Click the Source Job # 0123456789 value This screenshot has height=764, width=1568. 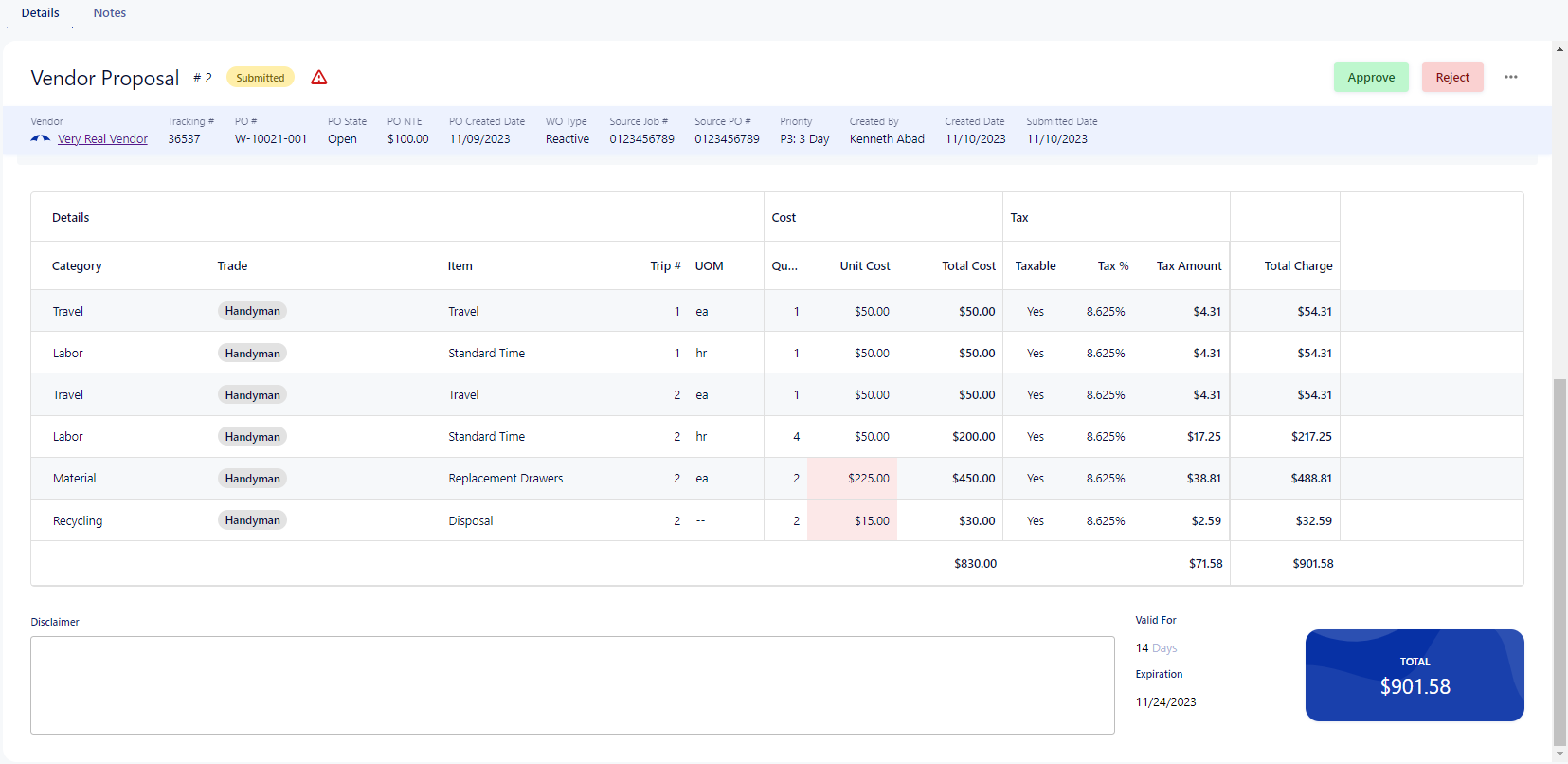click(x=641, y=138)
